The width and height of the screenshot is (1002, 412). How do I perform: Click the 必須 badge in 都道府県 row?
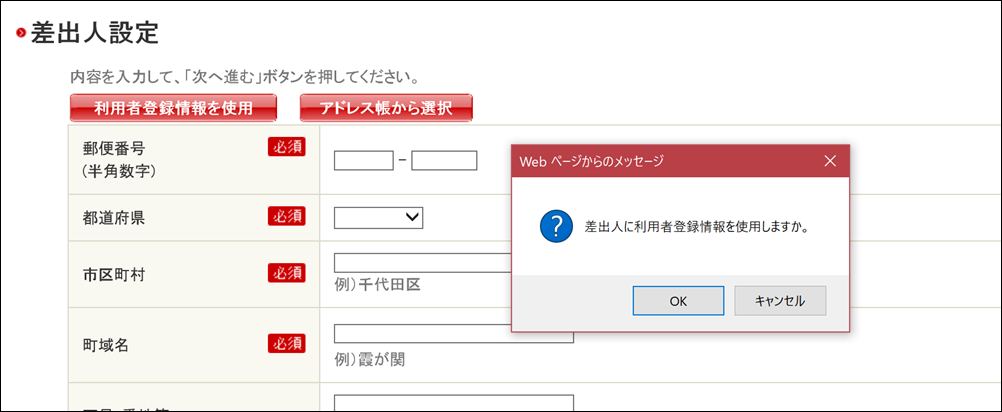287,217
